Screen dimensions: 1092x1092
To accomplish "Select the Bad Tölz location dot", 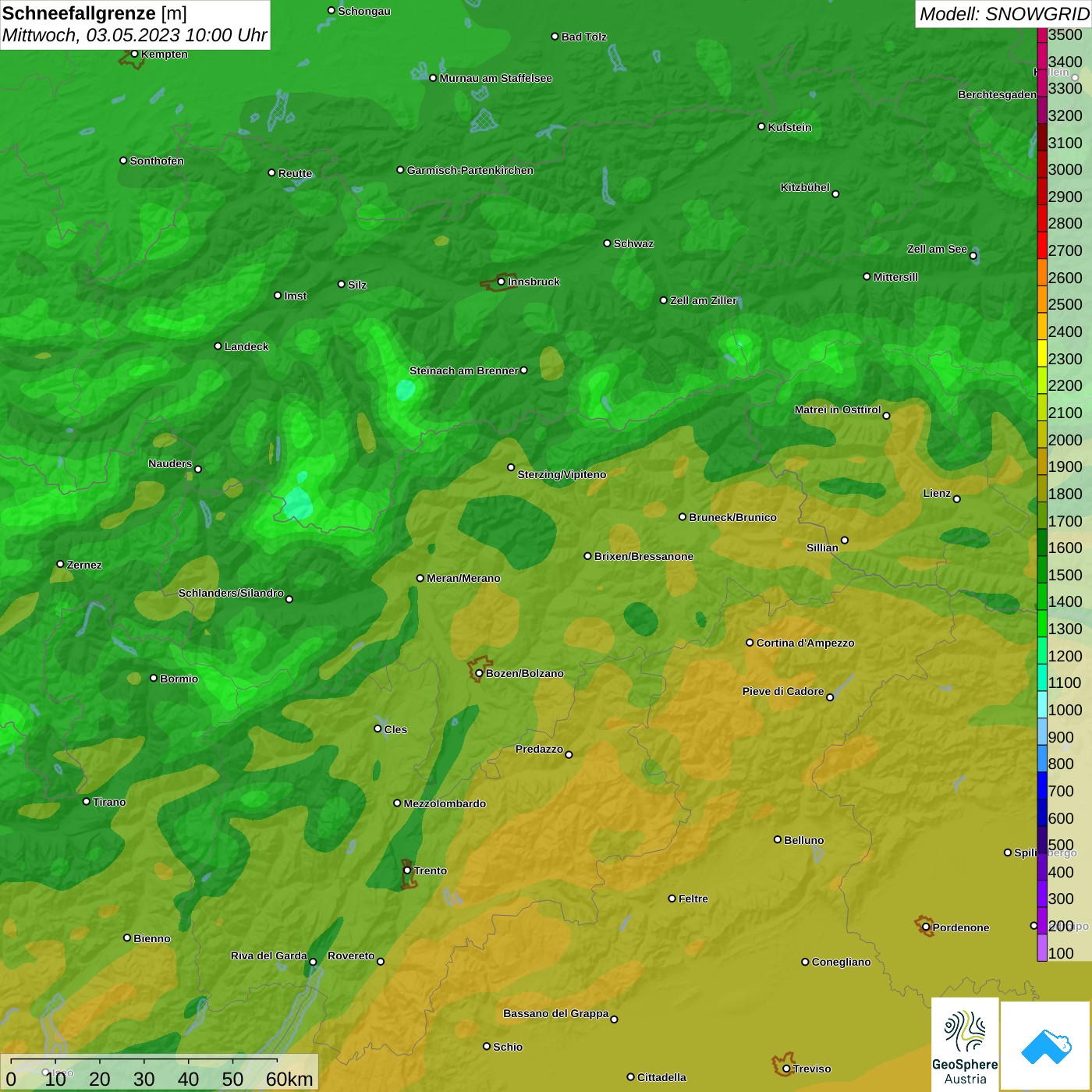I will click(x=555, y=36).
